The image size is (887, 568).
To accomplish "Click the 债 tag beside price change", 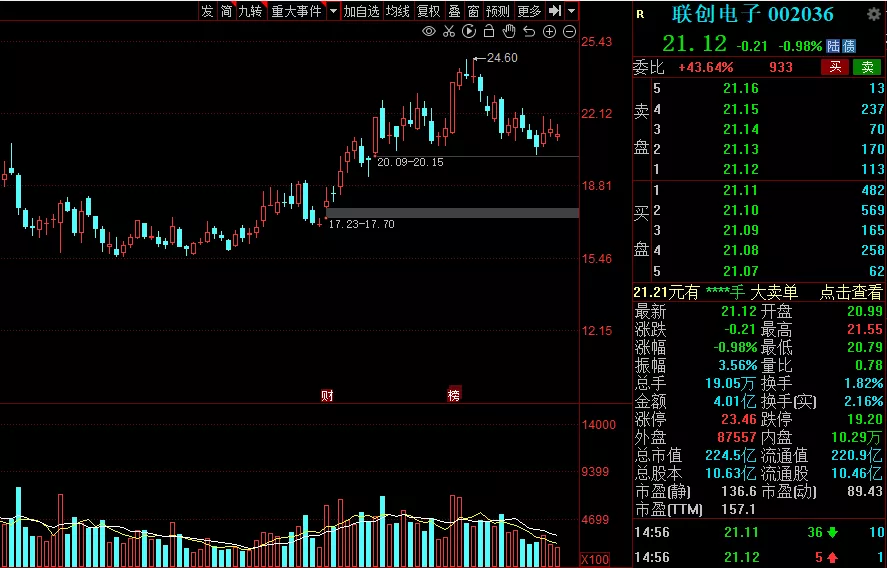I will point(848,46).
